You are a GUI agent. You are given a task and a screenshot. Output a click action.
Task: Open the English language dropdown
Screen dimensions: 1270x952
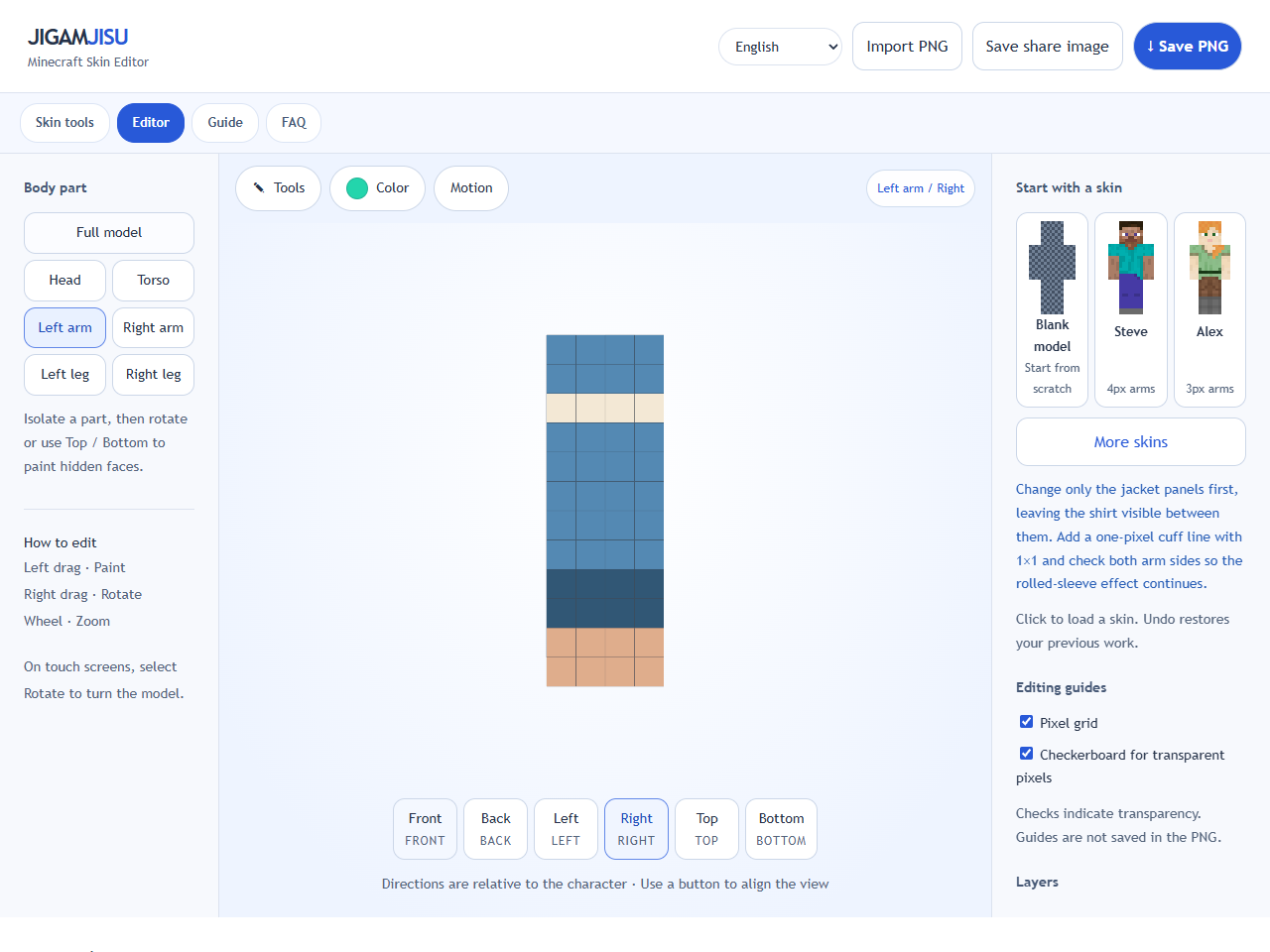781,47
